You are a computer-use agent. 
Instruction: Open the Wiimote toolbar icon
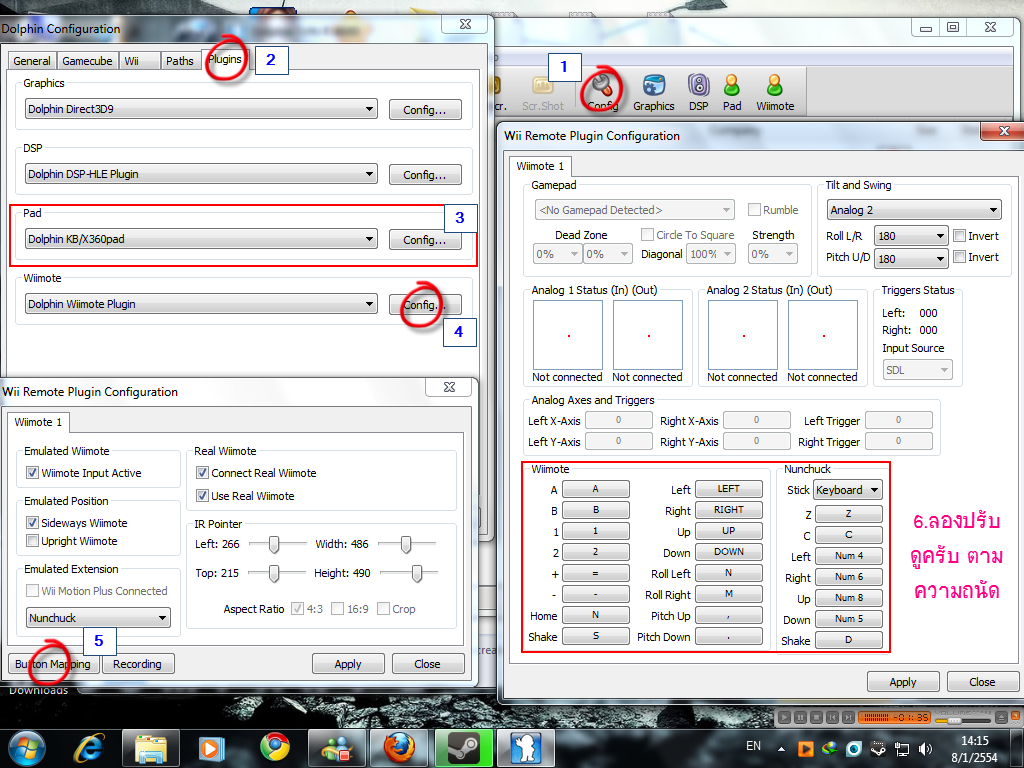click(x=775, y=92)
